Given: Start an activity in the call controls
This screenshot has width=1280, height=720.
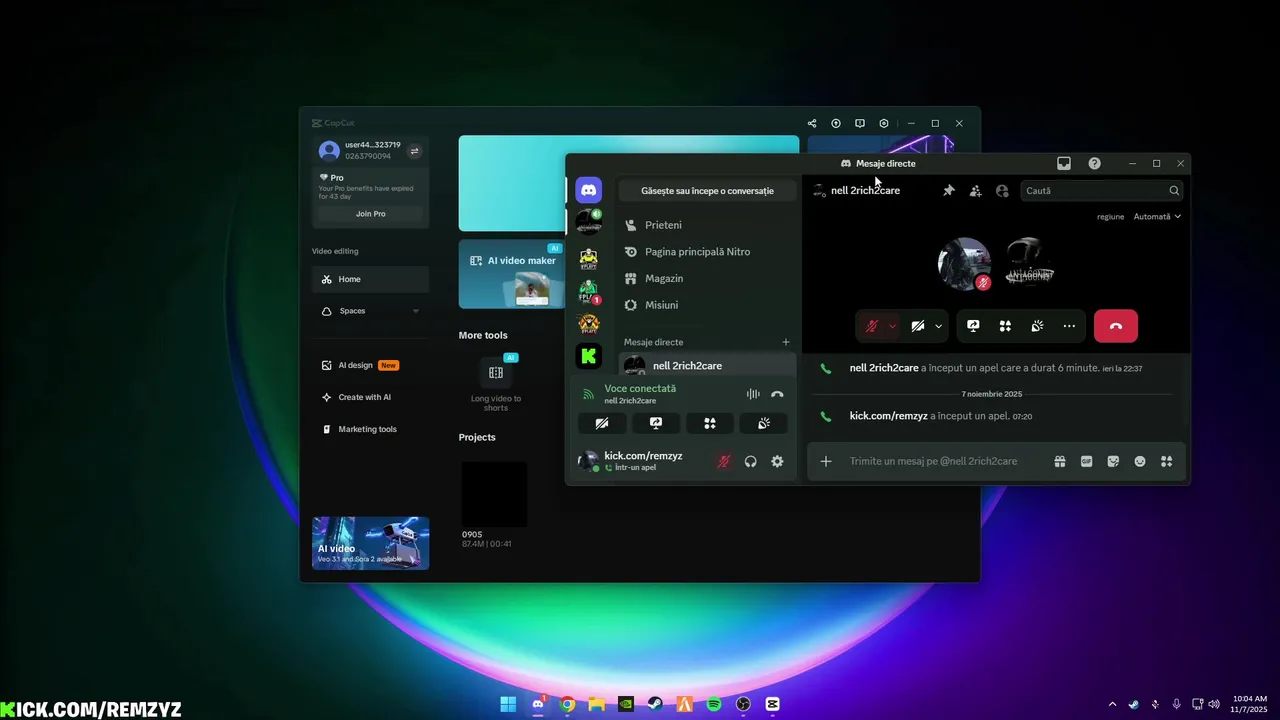Looking at the screenshot, I should pyautogui.click(x=1005, y=326).
